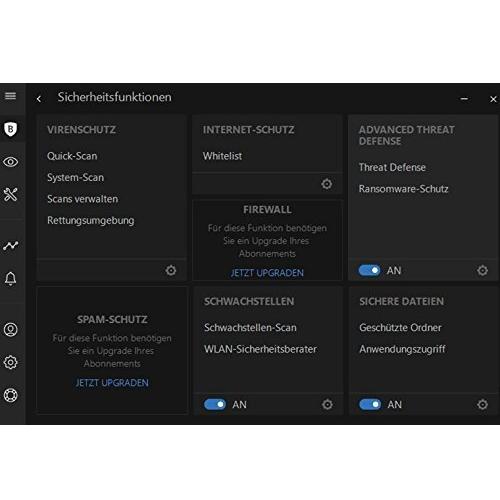Open WLAN-Sicherheitsberater
This screenshot has height=500, width=500.
point(260,349)
